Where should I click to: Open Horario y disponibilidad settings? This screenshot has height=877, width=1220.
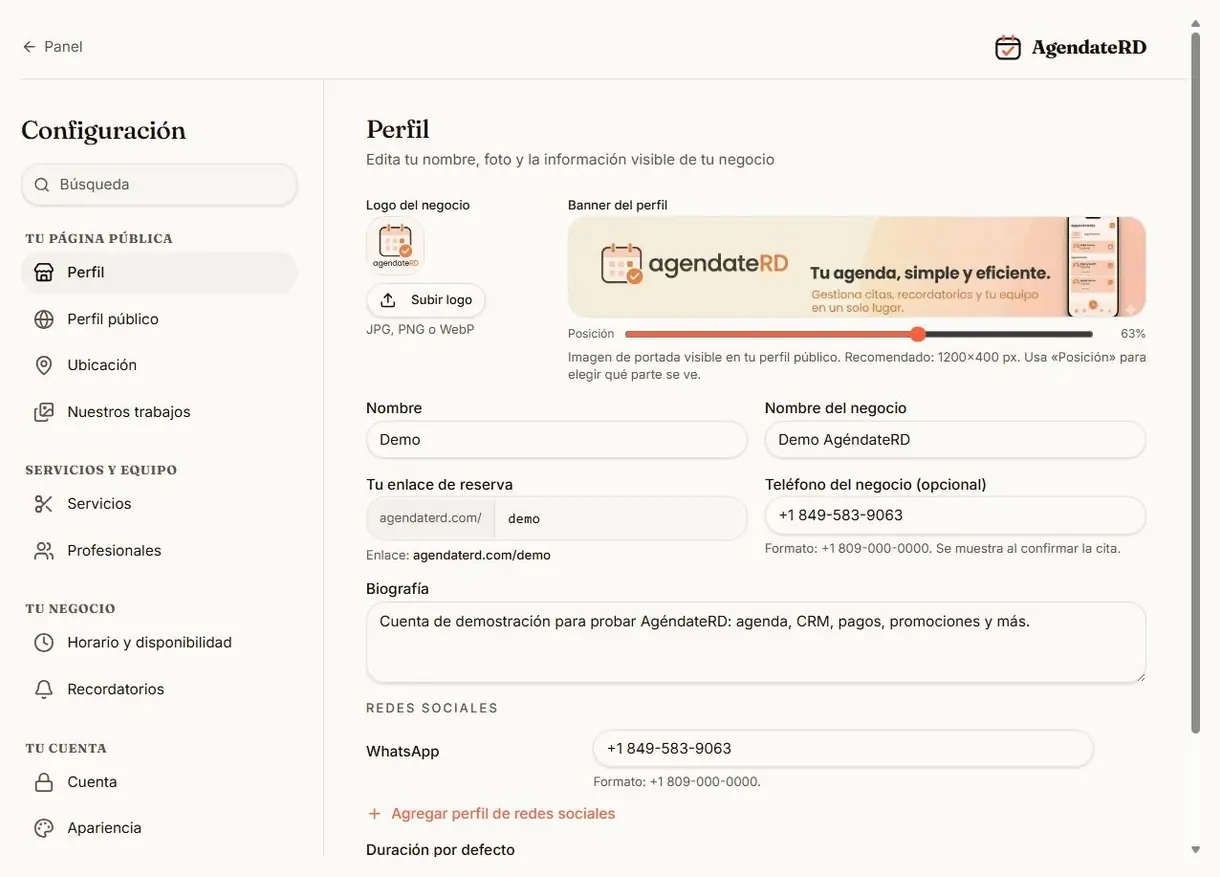tap(159, 643)
